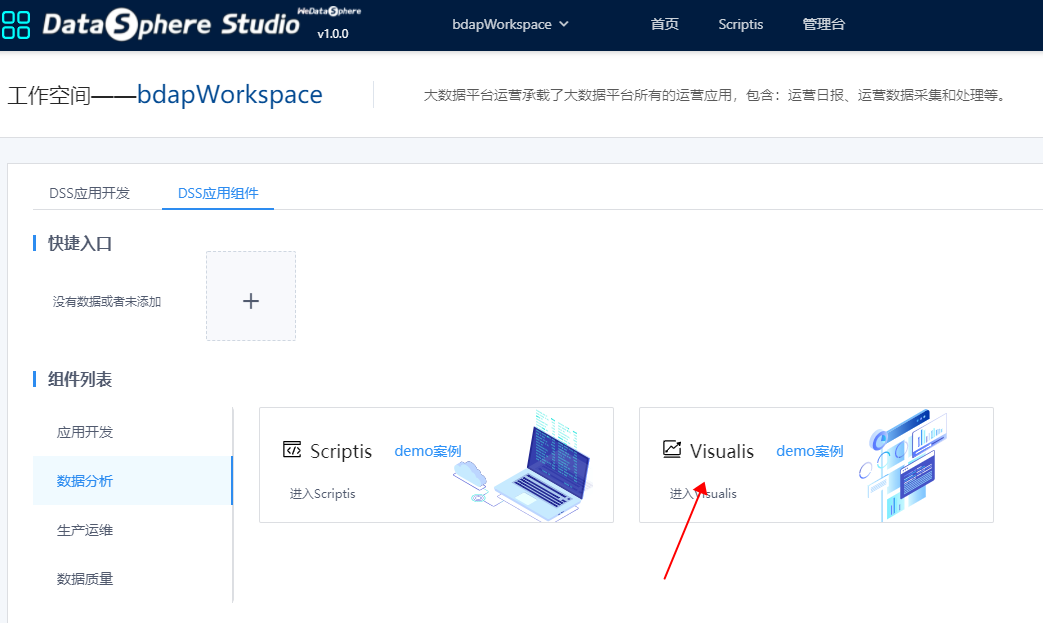This screenshot has width=1043, height=623.
Task: Click the Visualis chart icon
Action: click(672, 449)
